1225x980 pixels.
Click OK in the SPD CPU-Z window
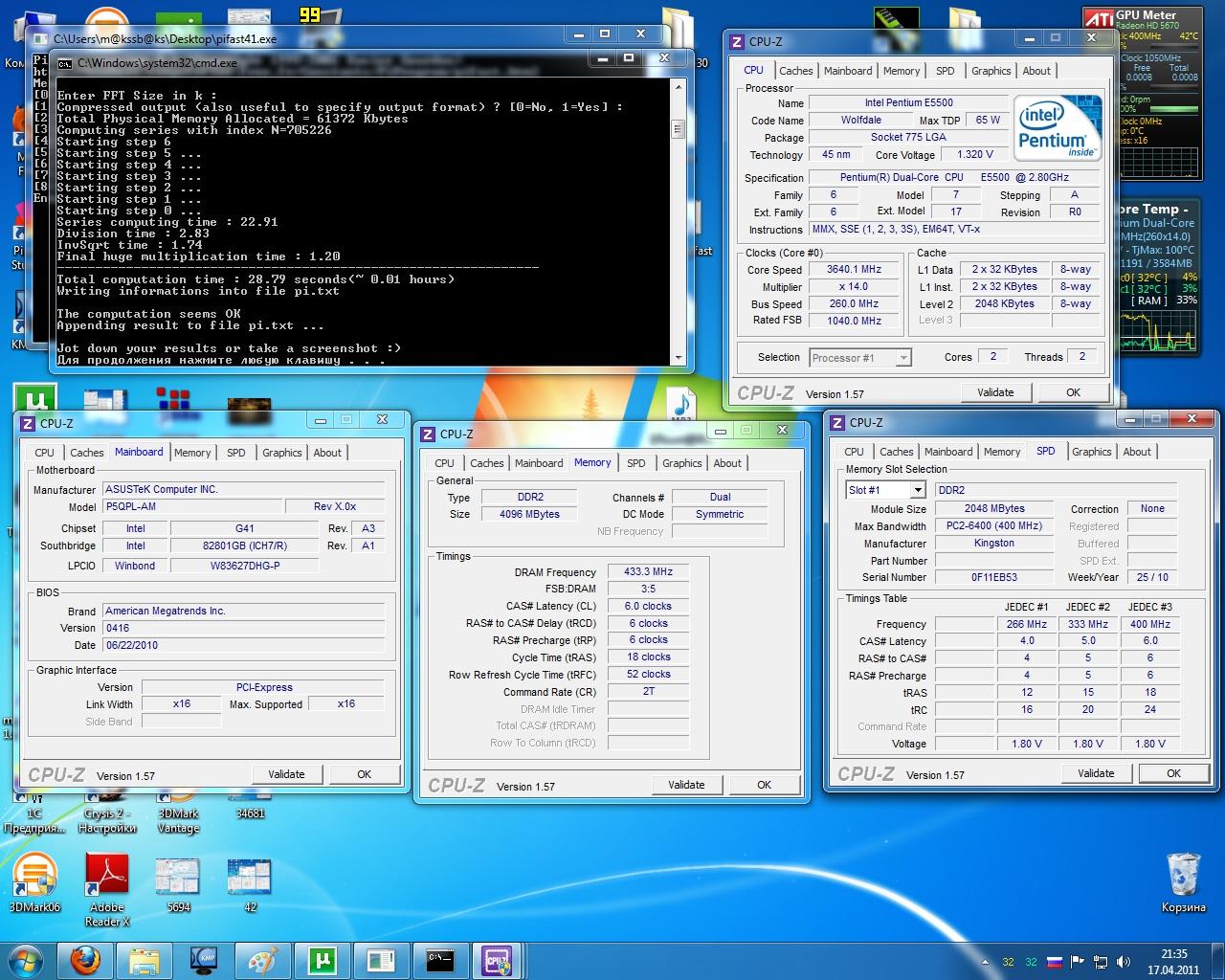(1173, 773)
